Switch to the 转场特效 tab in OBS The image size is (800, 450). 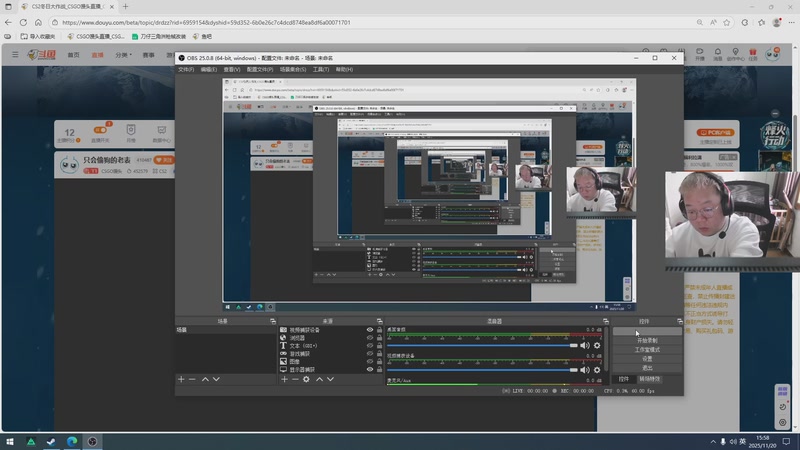click(649, 379)
